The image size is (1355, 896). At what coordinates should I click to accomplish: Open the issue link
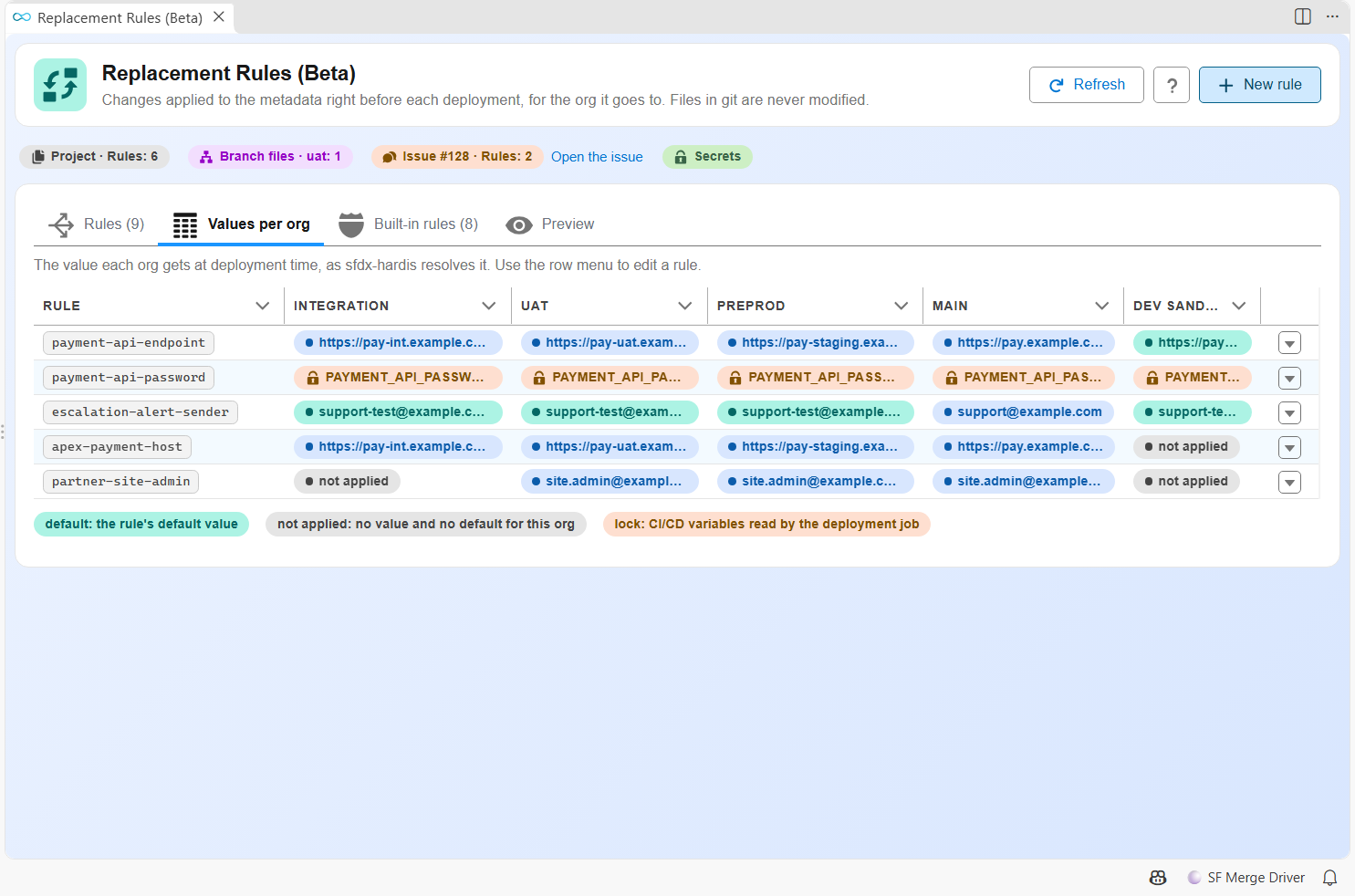point(597,157)
